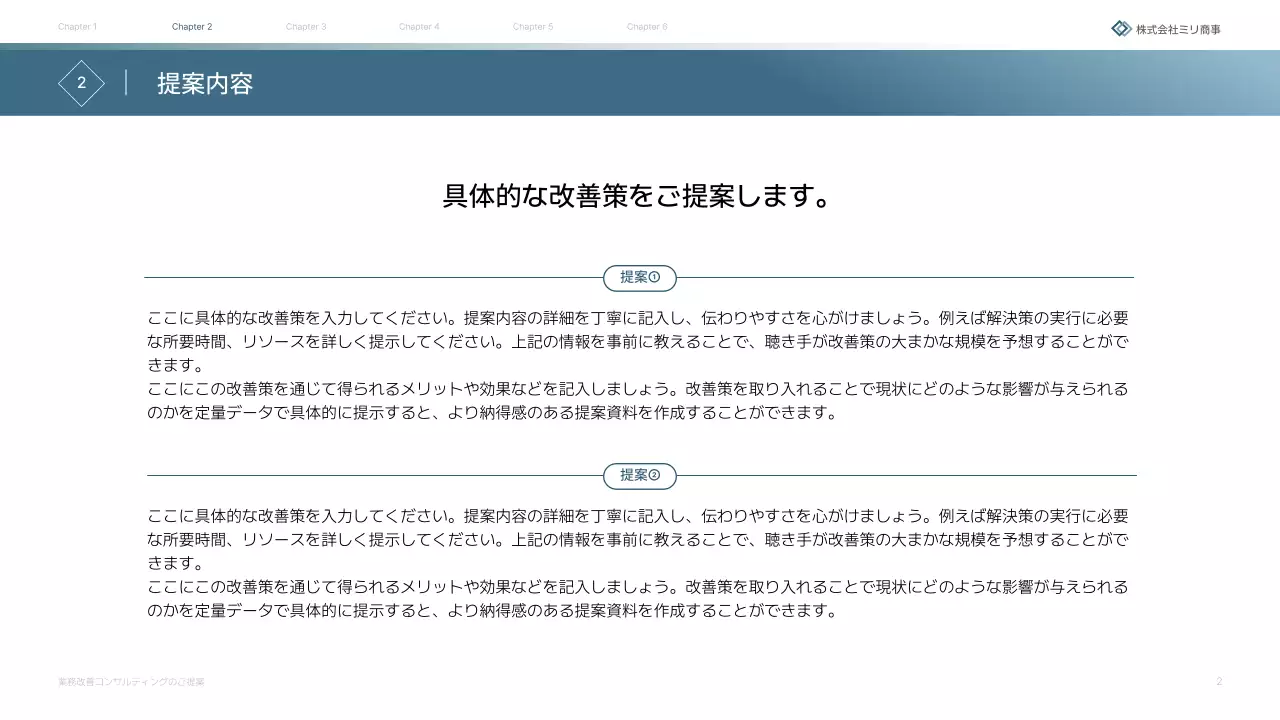Click the 提案内容 slide title
The width and height of the screenshot is (1280, 720).
tap(206, 85)
